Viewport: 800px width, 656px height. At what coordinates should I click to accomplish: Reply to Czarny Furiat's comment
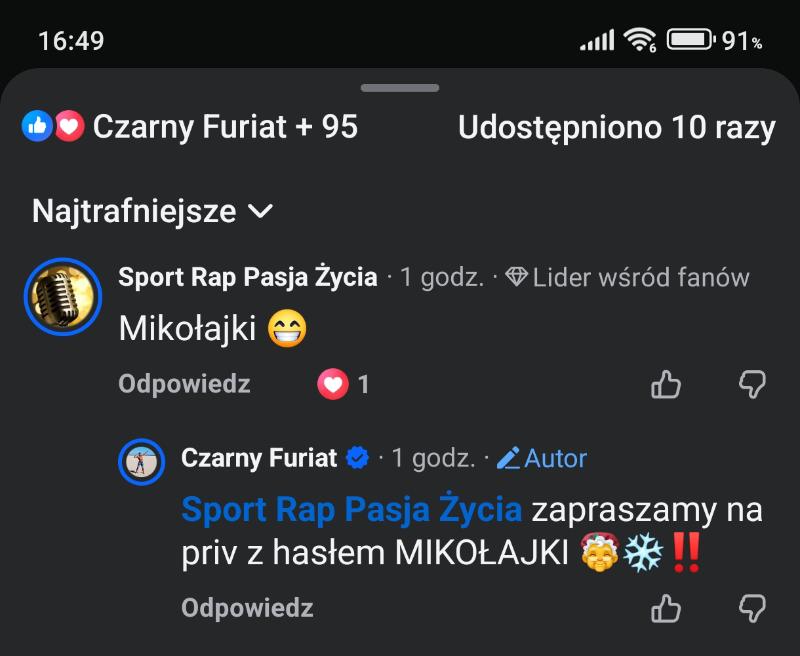[247, 607]
